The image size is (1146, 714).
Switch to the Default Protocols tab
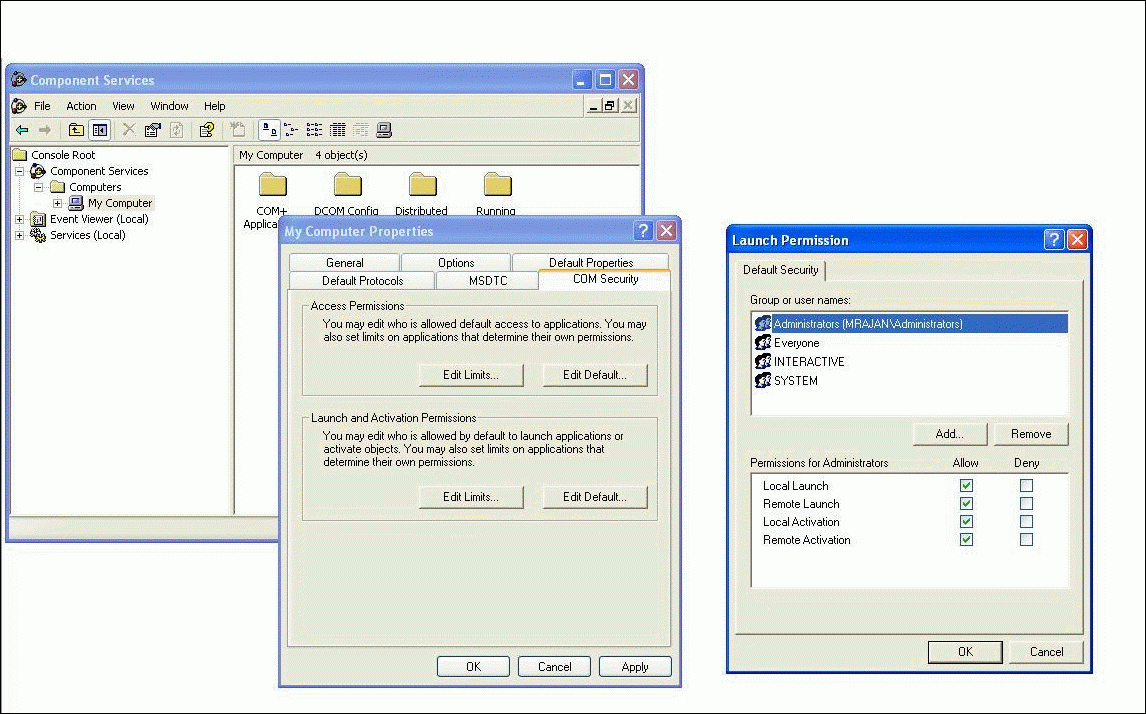(x=363, y=281)
